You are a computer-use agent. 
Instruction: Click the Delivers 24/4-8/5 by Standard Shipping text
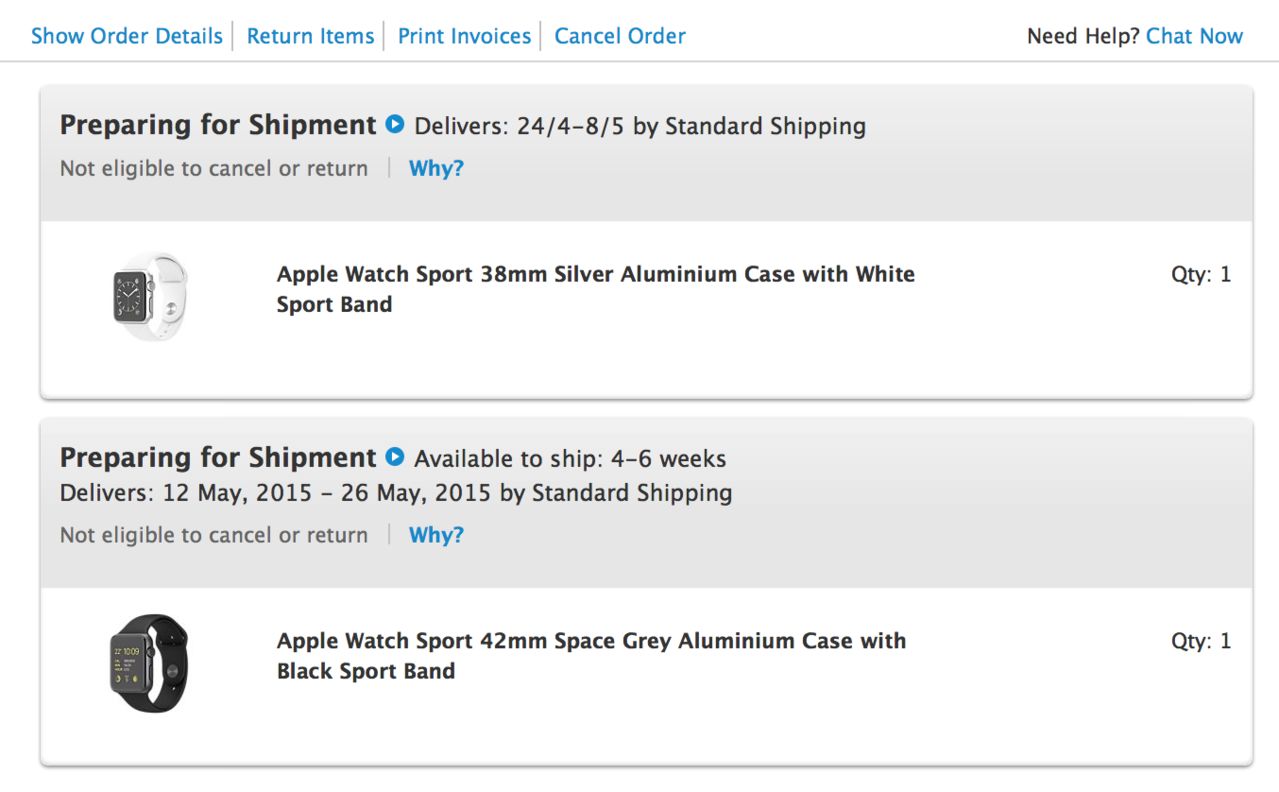(640, 126)
